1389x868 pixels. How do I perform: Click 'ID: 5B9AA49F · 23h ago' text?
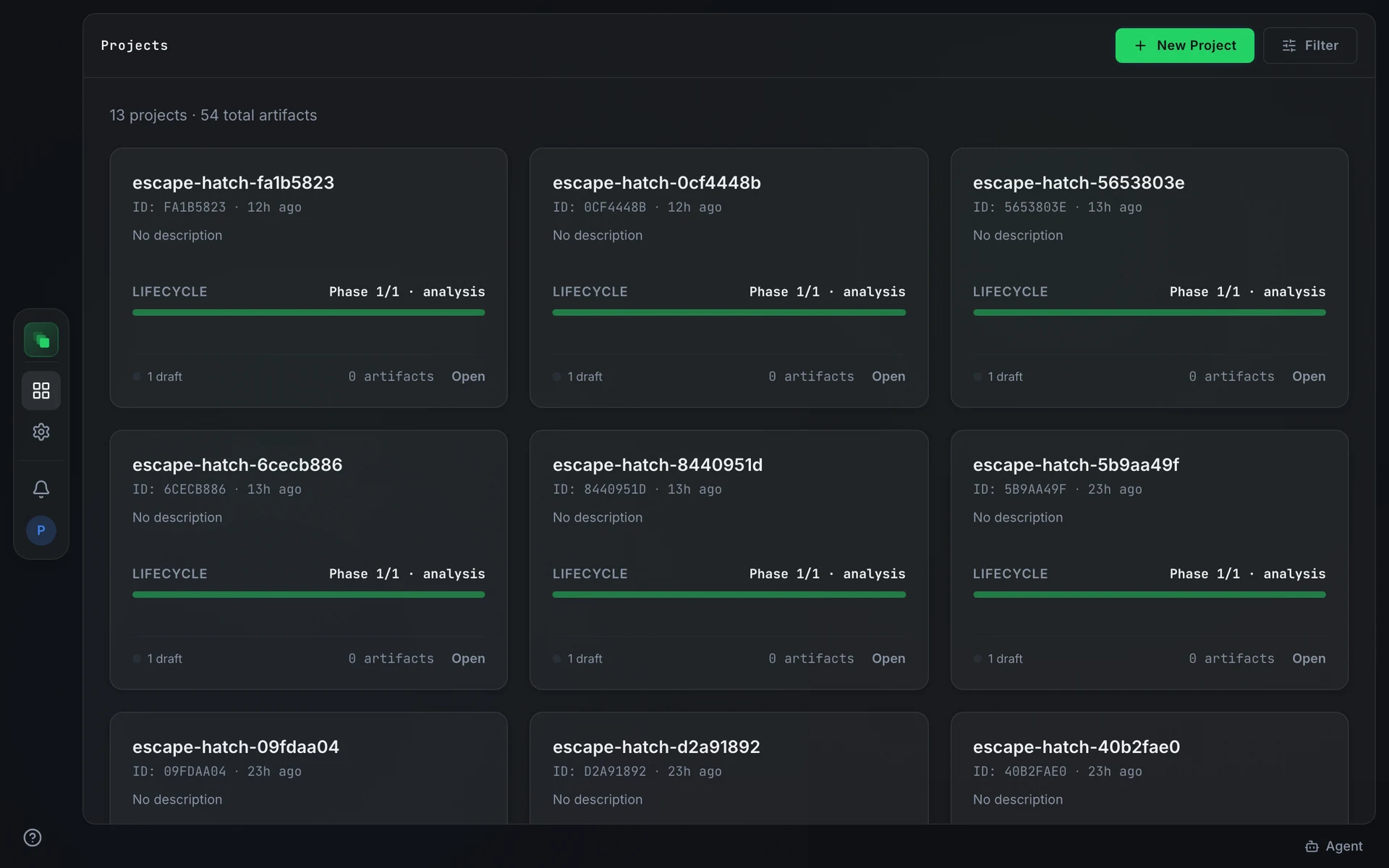(x=1058, y=489)
